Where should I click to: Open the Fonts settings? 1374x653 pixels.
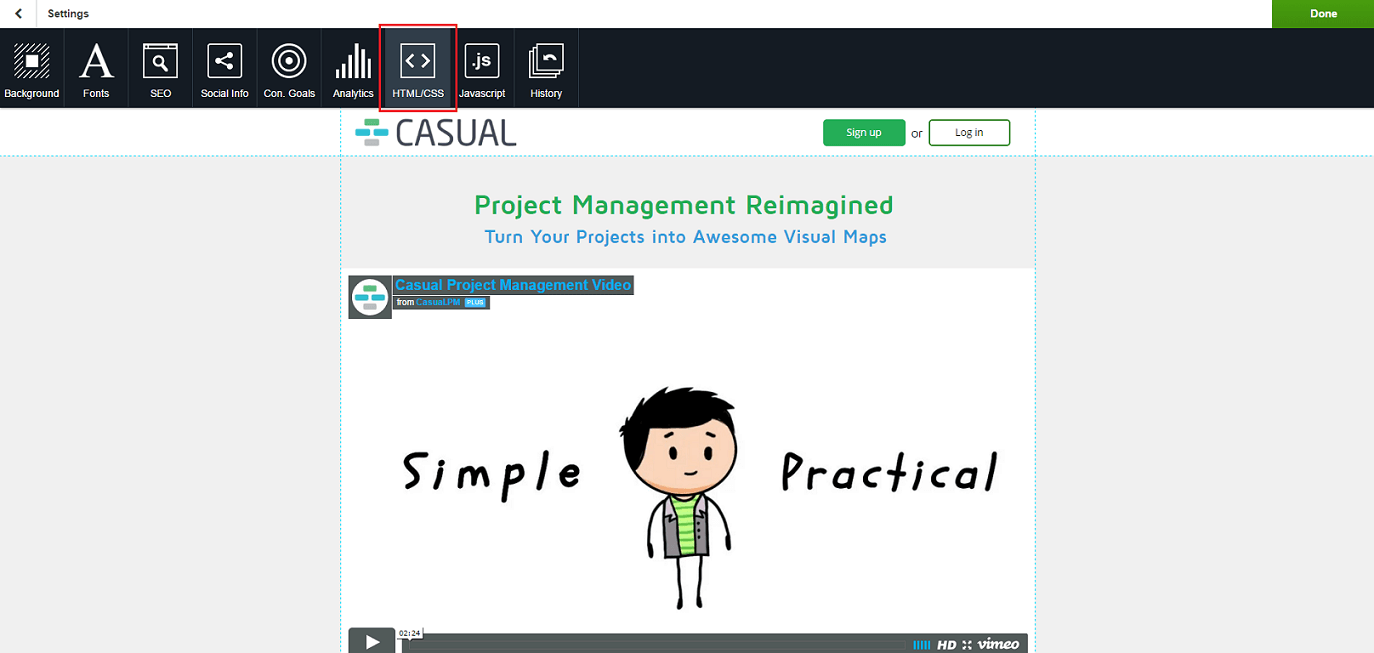[x=96, y=68]
